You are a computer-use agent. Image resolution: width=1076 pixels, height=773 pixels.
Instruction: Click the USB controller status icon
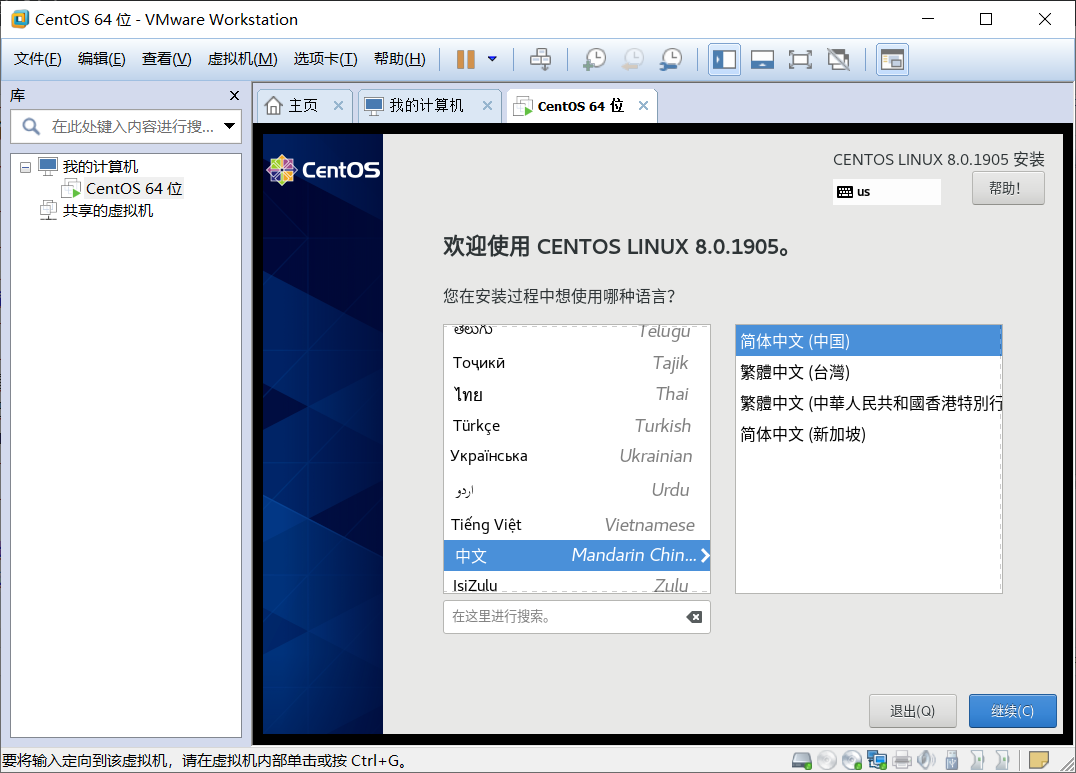pos(951,760)
